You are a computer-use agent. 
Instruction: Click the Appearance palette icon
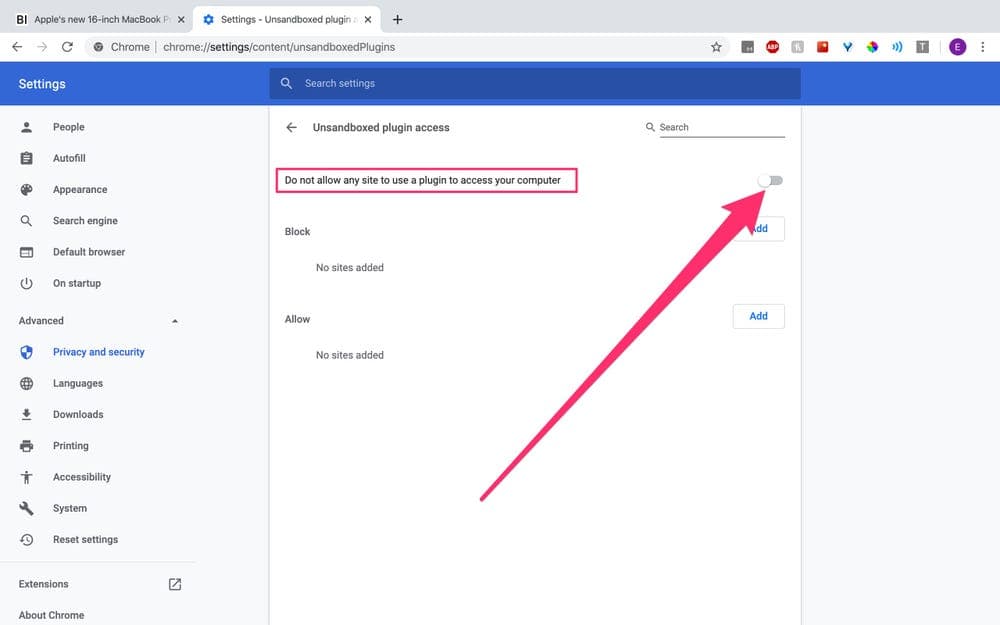(26, 189)
